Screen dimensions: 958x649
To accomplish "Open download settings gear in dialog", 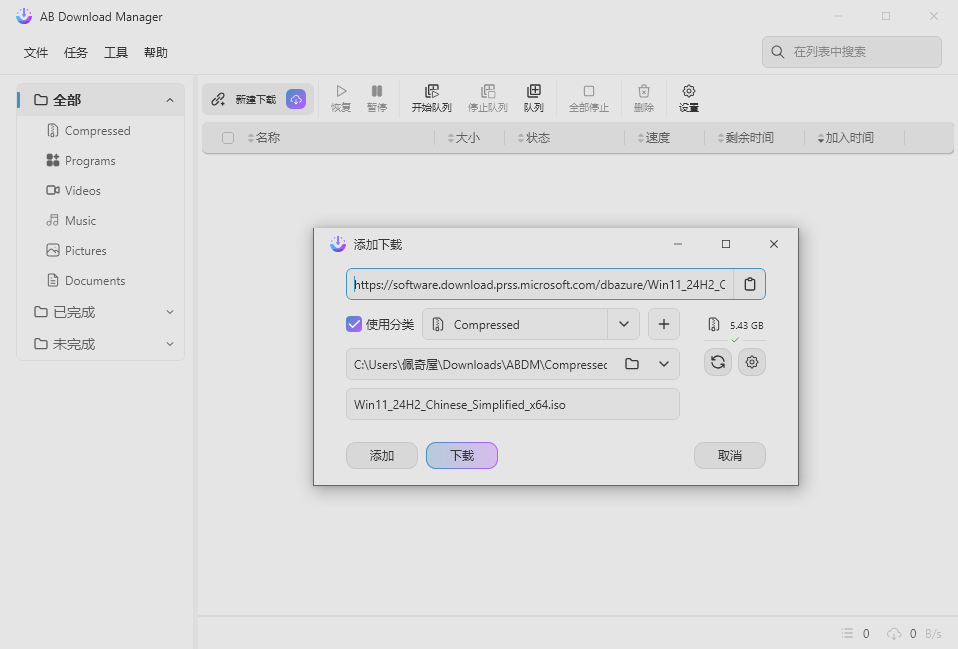I will pyautogui.click(x=752, y=362).
